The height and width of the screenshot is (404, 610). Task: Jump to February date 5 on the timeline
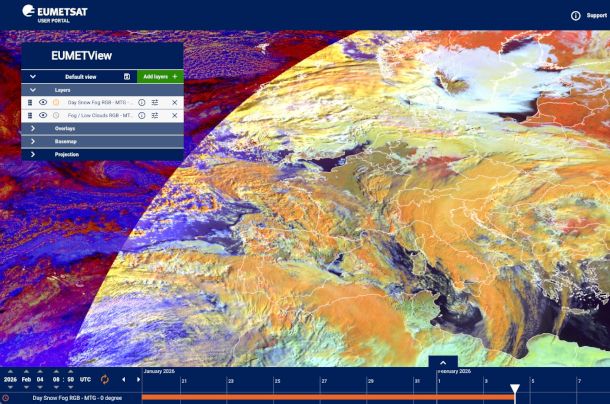(x=533, y=381)
